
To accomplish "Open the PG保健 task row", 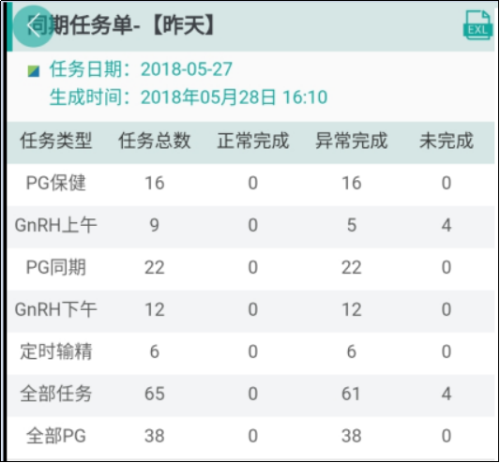I will click(251, 183).
